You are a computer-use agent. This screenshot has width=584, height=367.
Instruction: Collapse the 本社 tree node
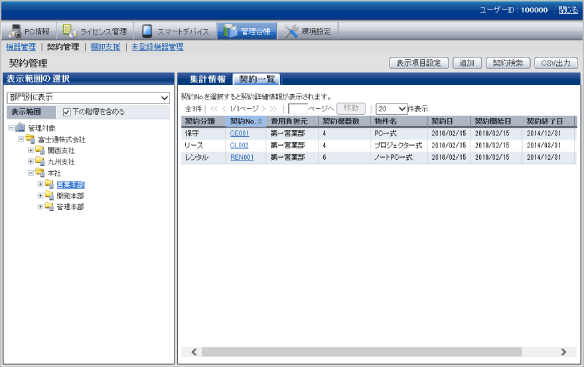click(x=31, y=173)
